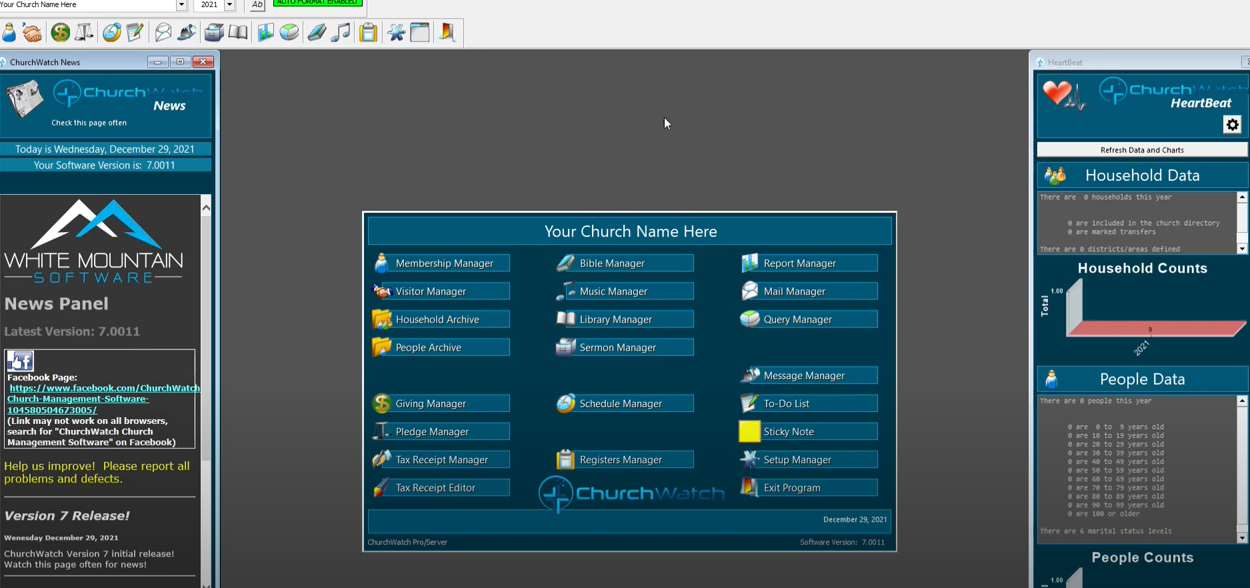Open Schedule via the clock toolbar icon
This screenshot has width=1250, height=588.
pyautogui.click(x=111, y=33)
